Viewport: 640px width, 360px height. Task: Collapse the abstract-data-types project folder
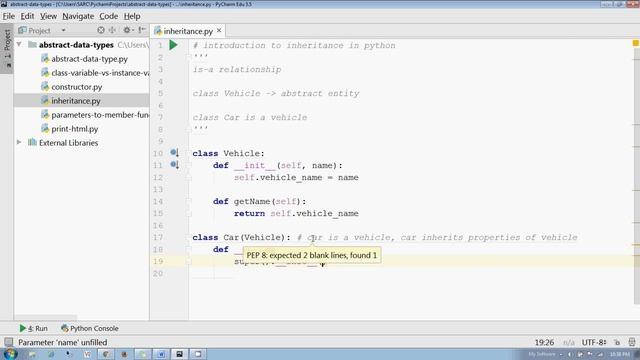click(x=19, y=44)
